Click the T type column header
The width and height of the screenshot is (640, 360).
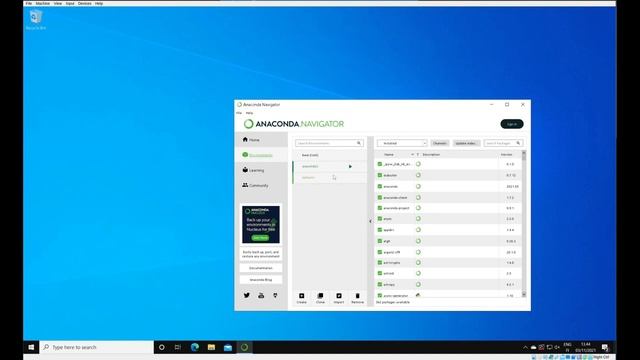click(418, 155)
